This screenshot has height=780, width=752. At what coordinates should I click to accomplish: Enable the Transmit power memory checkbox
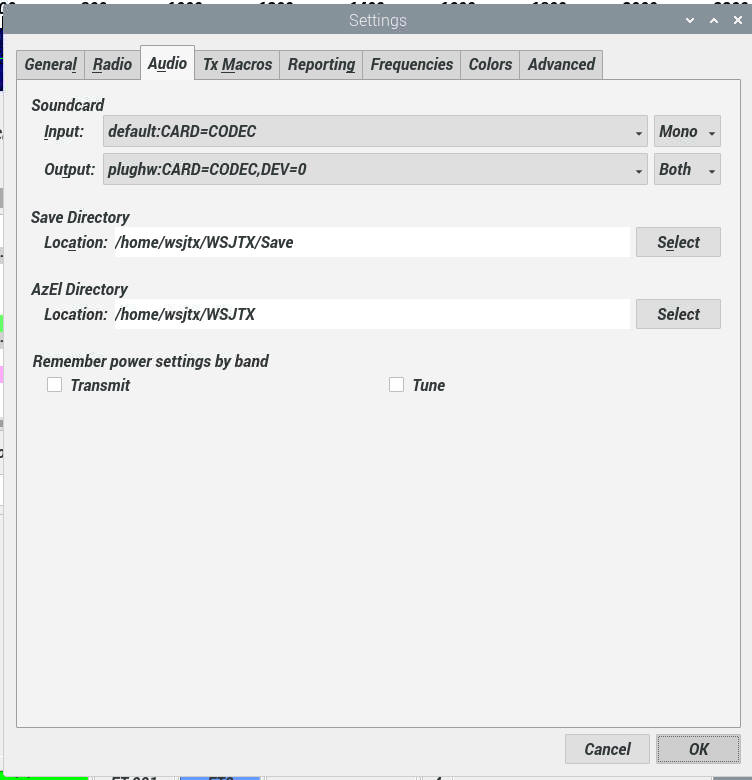(55, 385)
